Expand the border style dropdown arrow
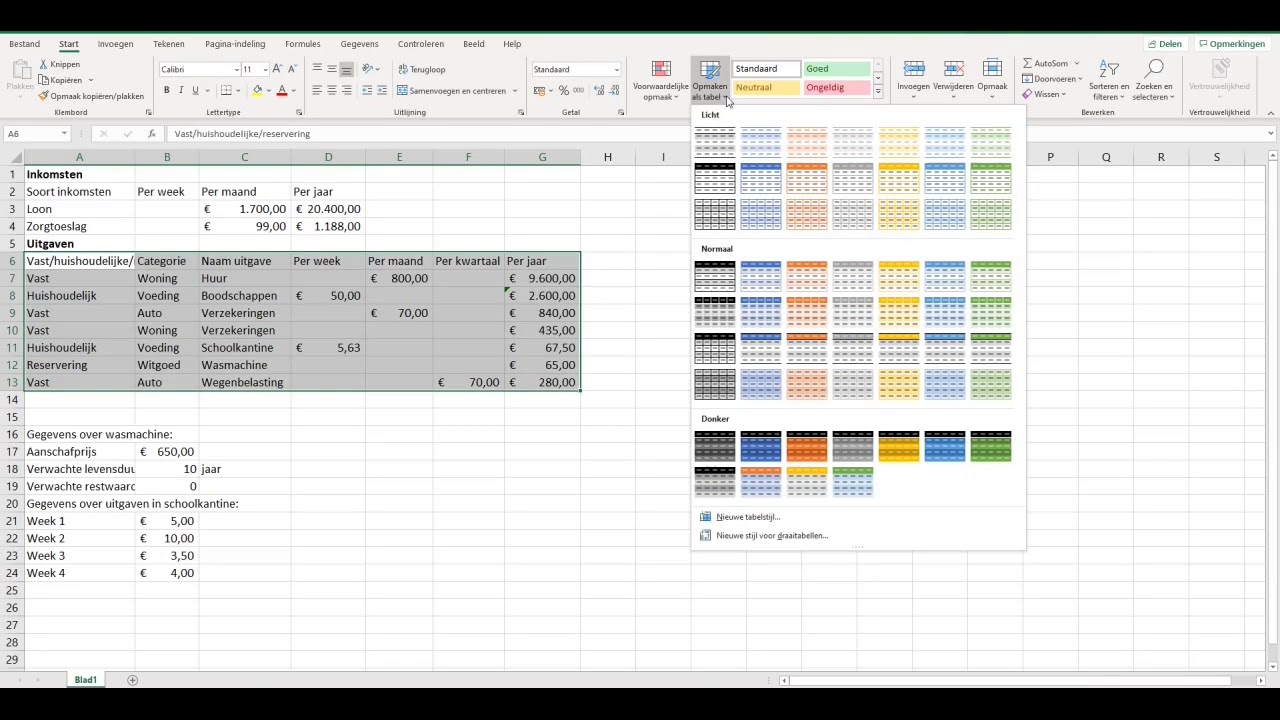The height and width of the screenshot is (720, 1280). pyautogui.click(x=236, y=91)
